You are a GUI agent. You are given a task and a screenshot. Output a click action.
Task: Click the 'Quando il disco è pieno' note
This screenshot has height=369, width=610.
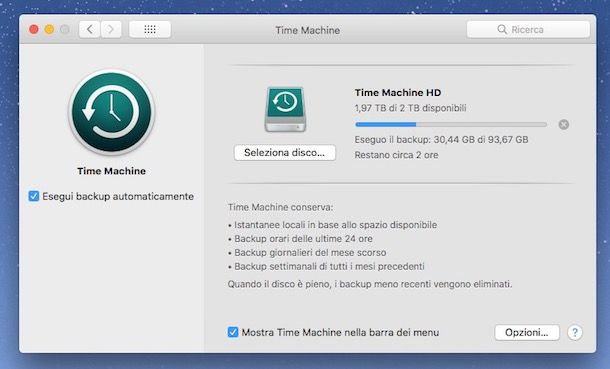coord(370,284)
